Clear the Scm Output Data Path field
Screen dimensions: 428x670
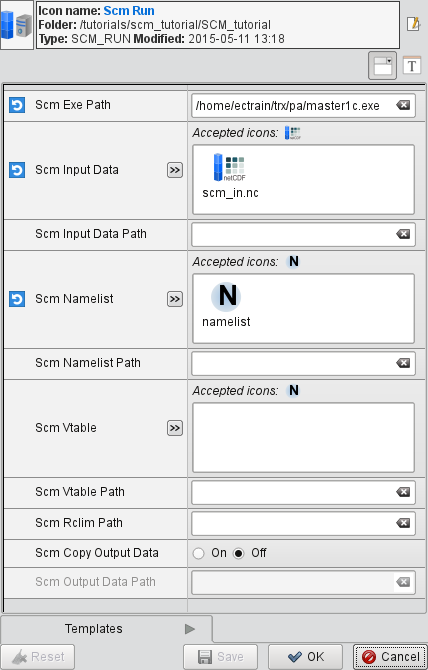tap(403, 582)
